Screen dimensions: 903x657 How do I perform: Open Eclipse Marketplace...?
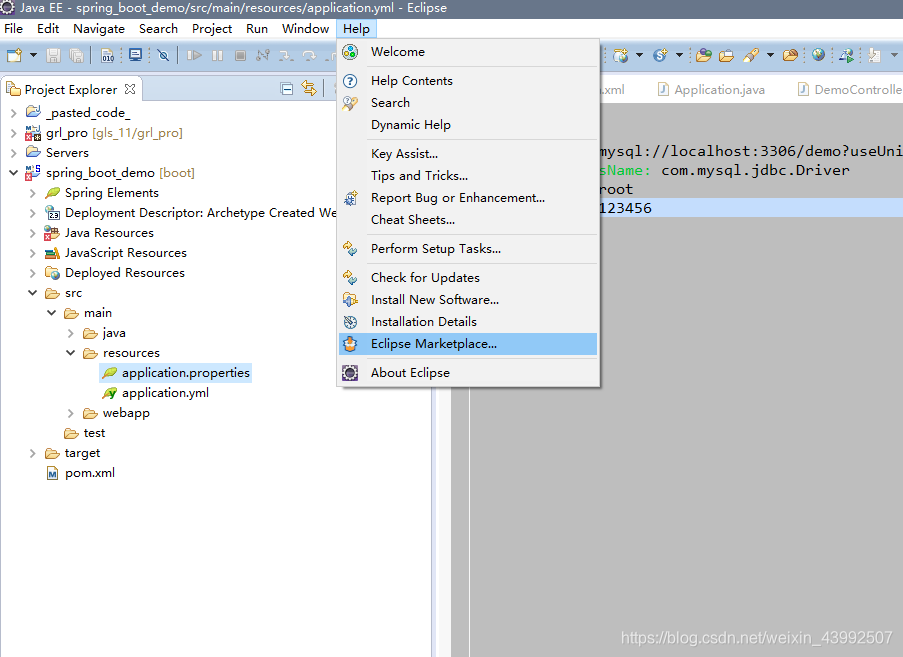click(468, 344)
